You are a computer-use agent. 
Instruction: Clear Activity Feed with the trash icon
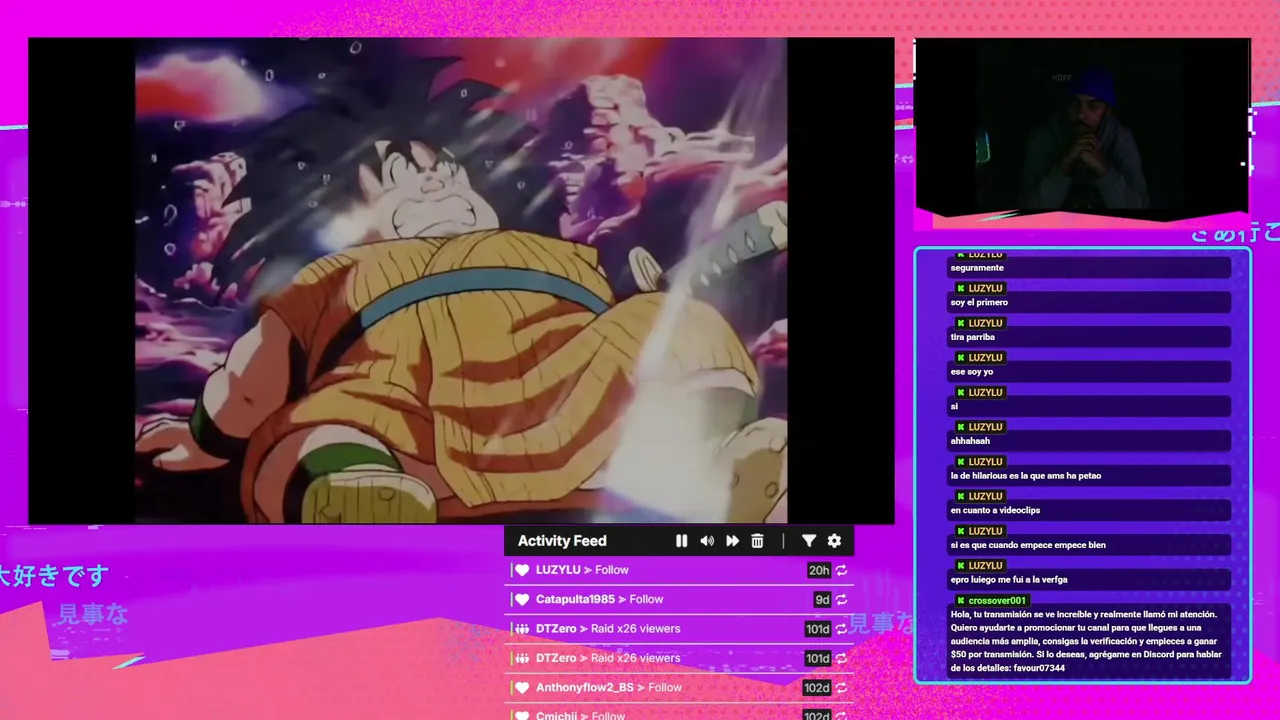point(757,541)
